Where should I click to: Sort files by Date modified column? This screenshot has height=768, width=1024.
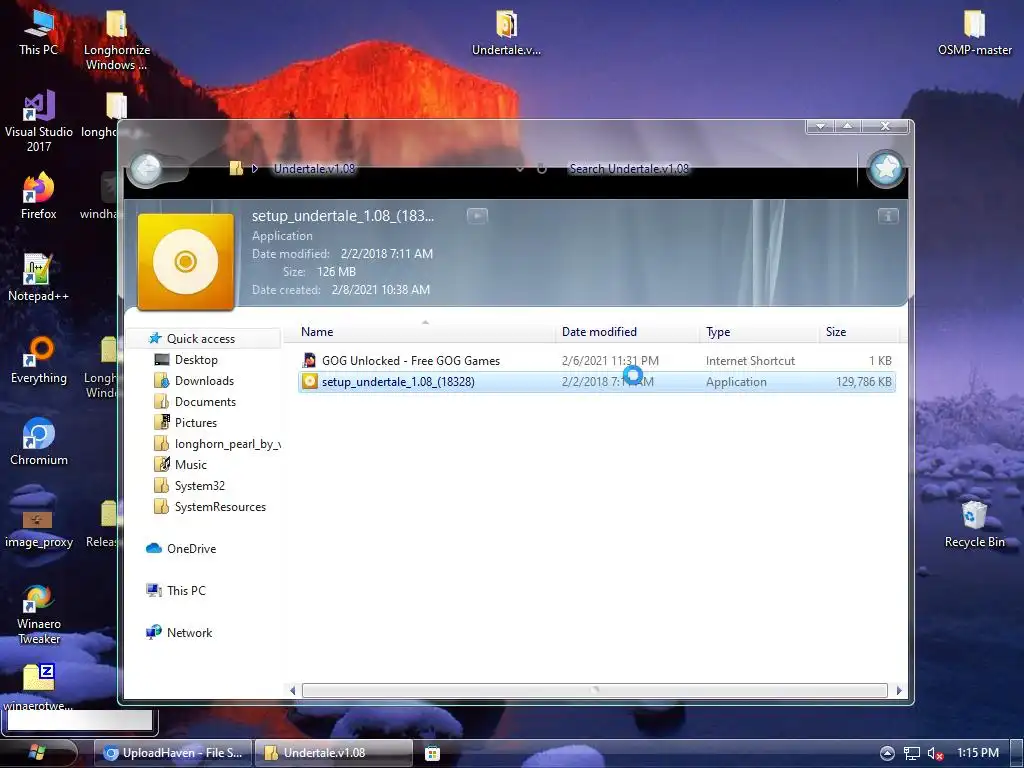tap(628, 332)
